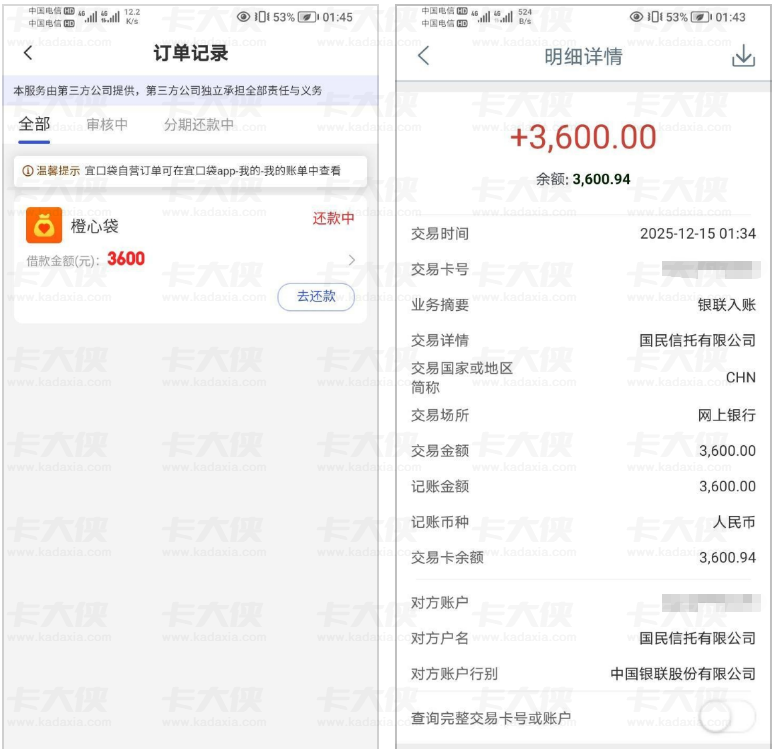772x749 pixels.
Task: Tap the 还款中 status label
Action: pyautogui.click(x=333, y=218)
